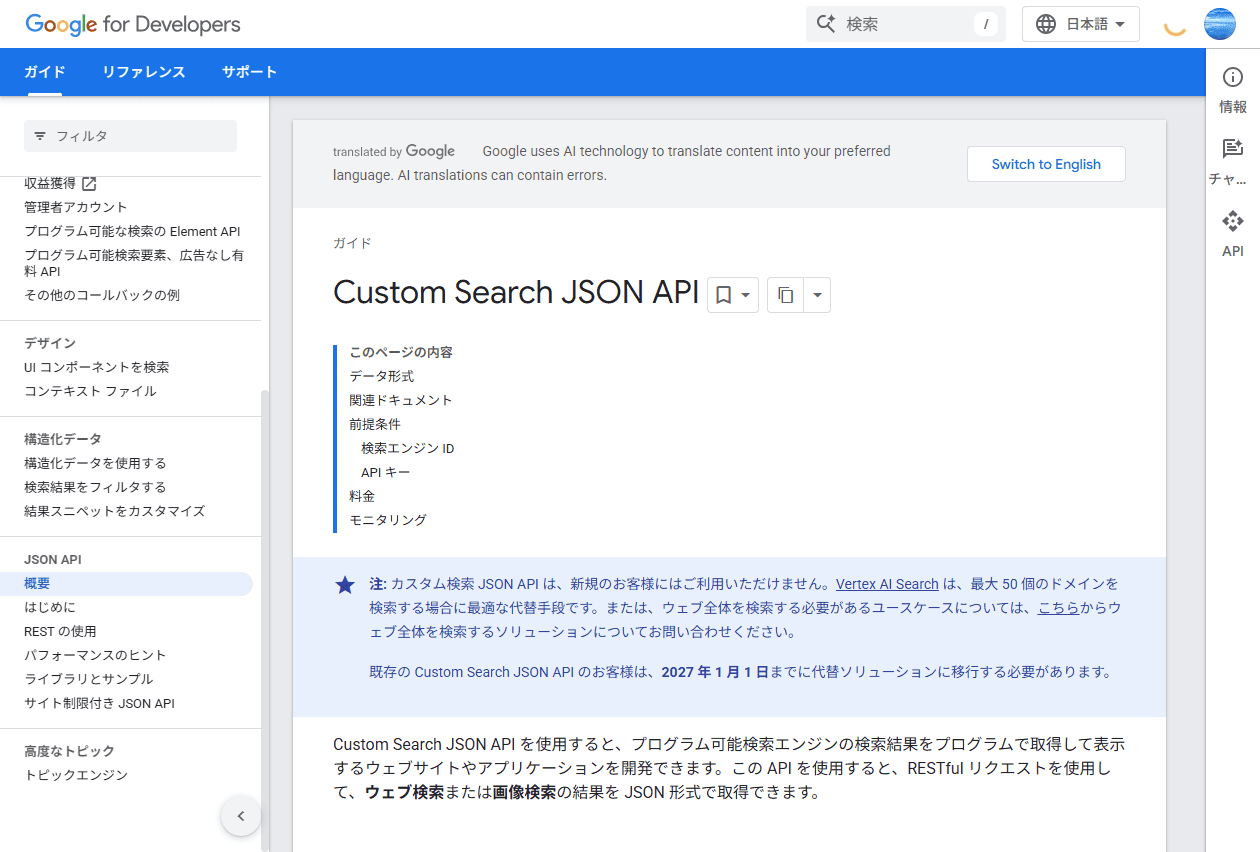Screen dimensions: 1260x852
Task: Expand the bookmark dropdown arrow
Action: click(x=746, y=295)
